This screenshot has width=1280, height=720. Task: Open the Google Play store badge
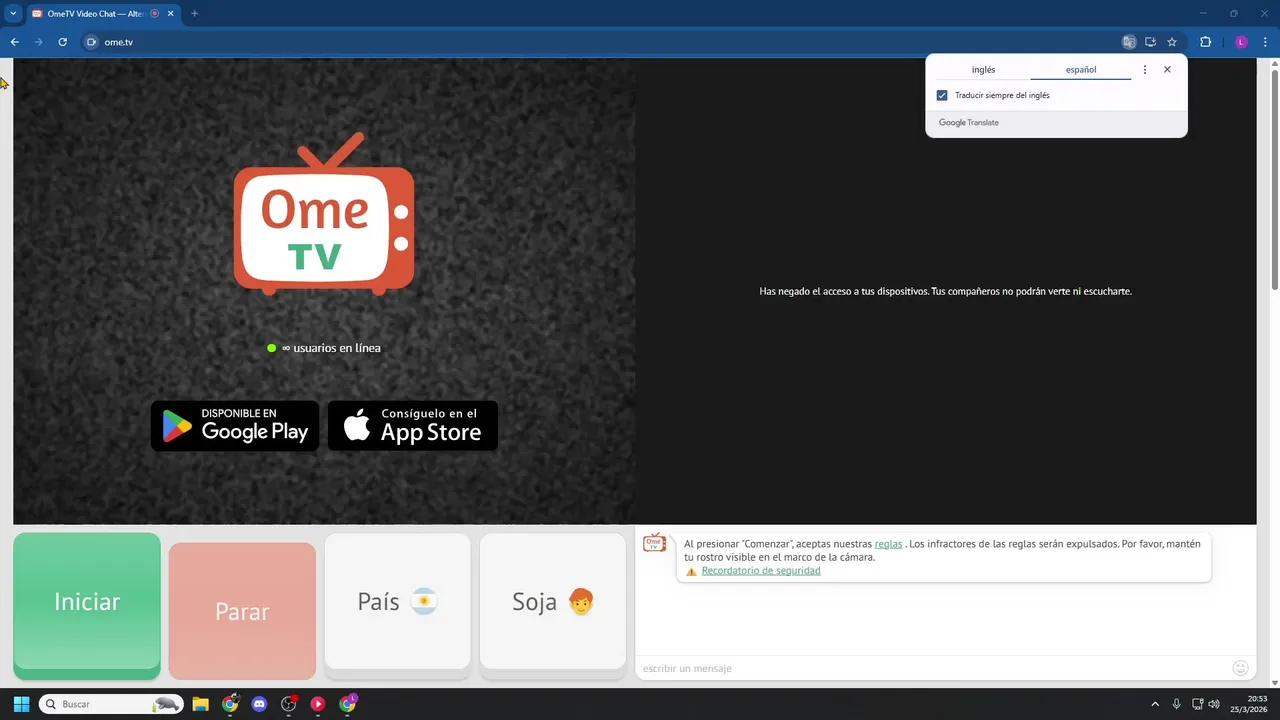tap(235, 426)
